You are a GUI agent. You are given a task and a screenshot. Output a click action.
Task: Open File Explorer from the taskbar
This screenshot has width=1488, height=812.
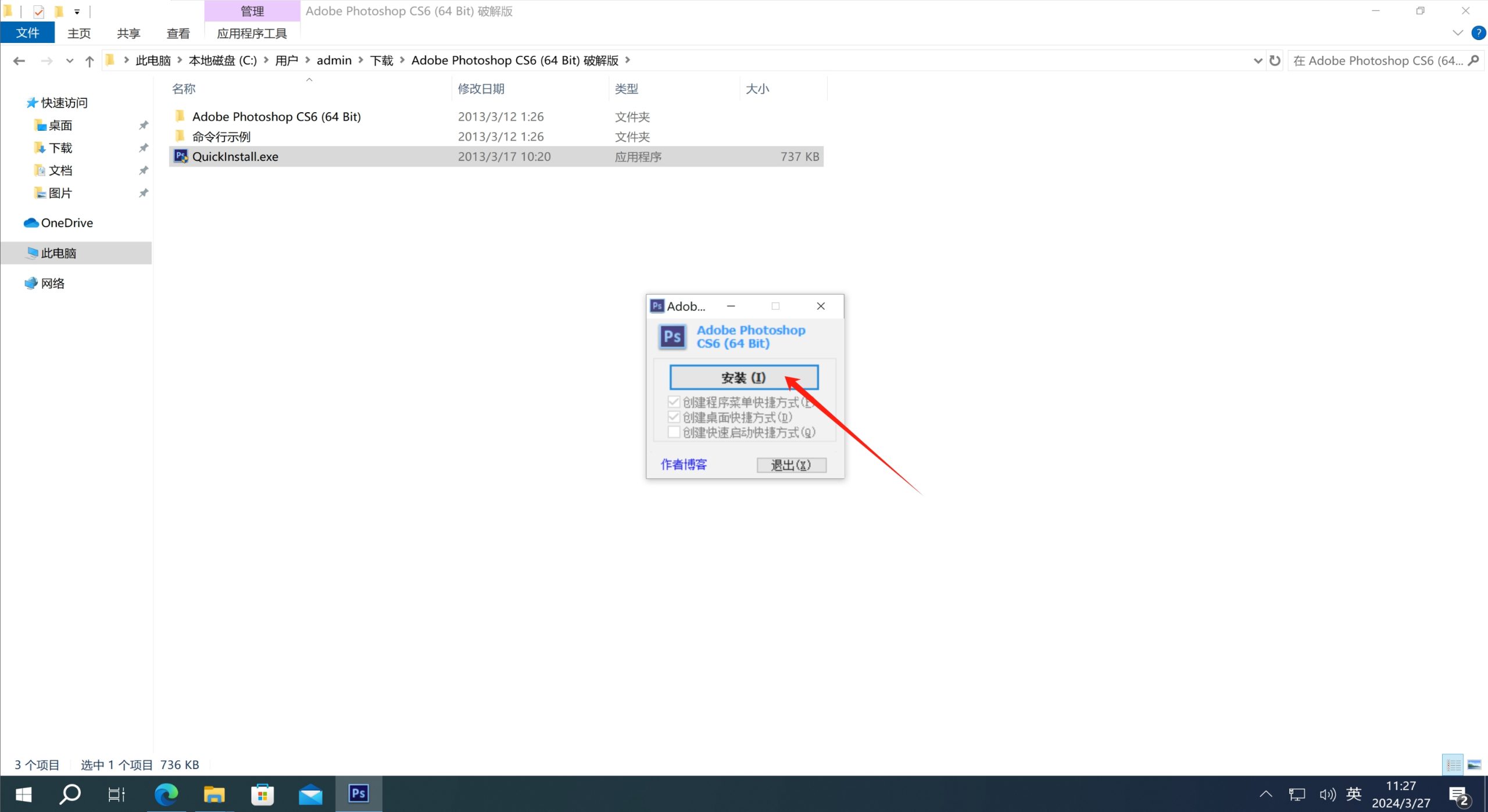click(x=214, y=794)
